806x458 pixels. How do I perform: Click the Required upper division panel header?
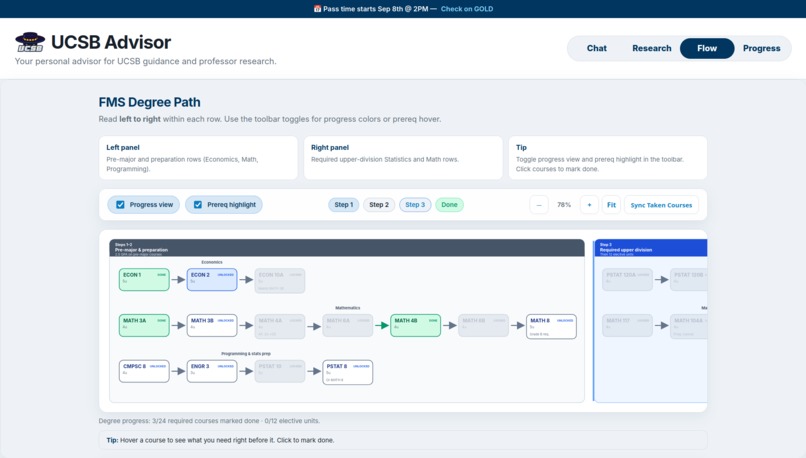pyautogui.click(x=651, y=248)
